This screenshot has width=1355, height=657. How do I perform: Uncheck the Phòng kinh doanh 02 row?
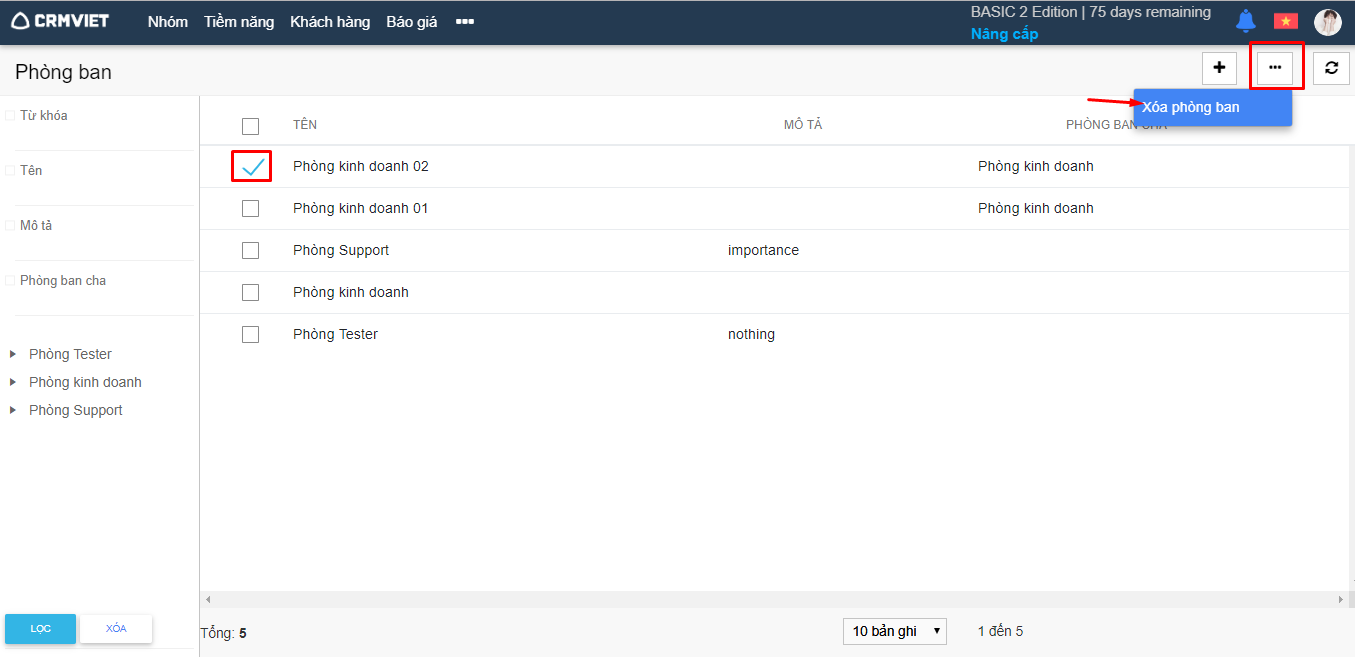click(x=252, y=166)
